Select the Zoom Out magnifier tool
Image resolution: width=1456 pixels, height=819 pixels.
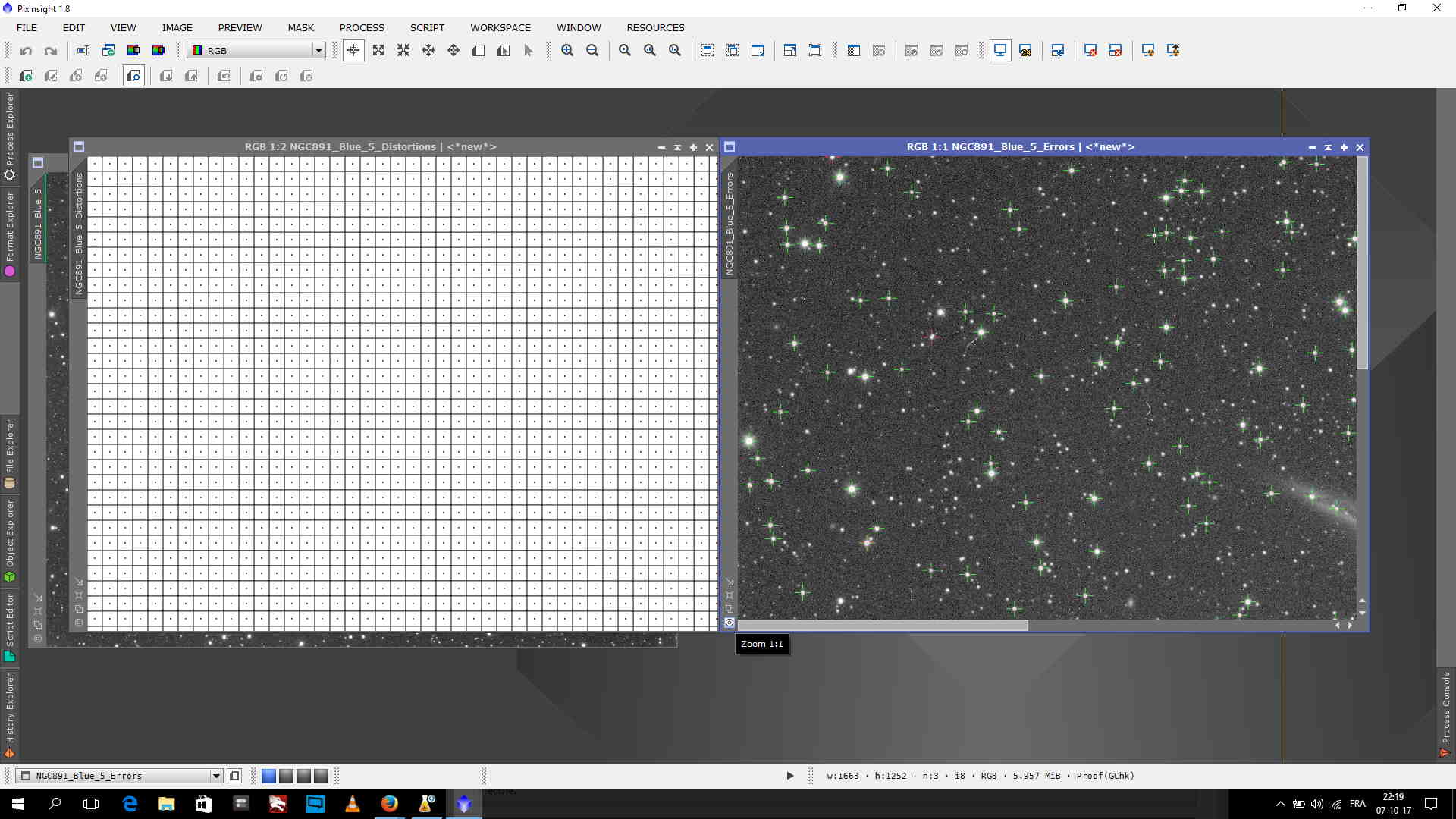click(x=592, y=51)
